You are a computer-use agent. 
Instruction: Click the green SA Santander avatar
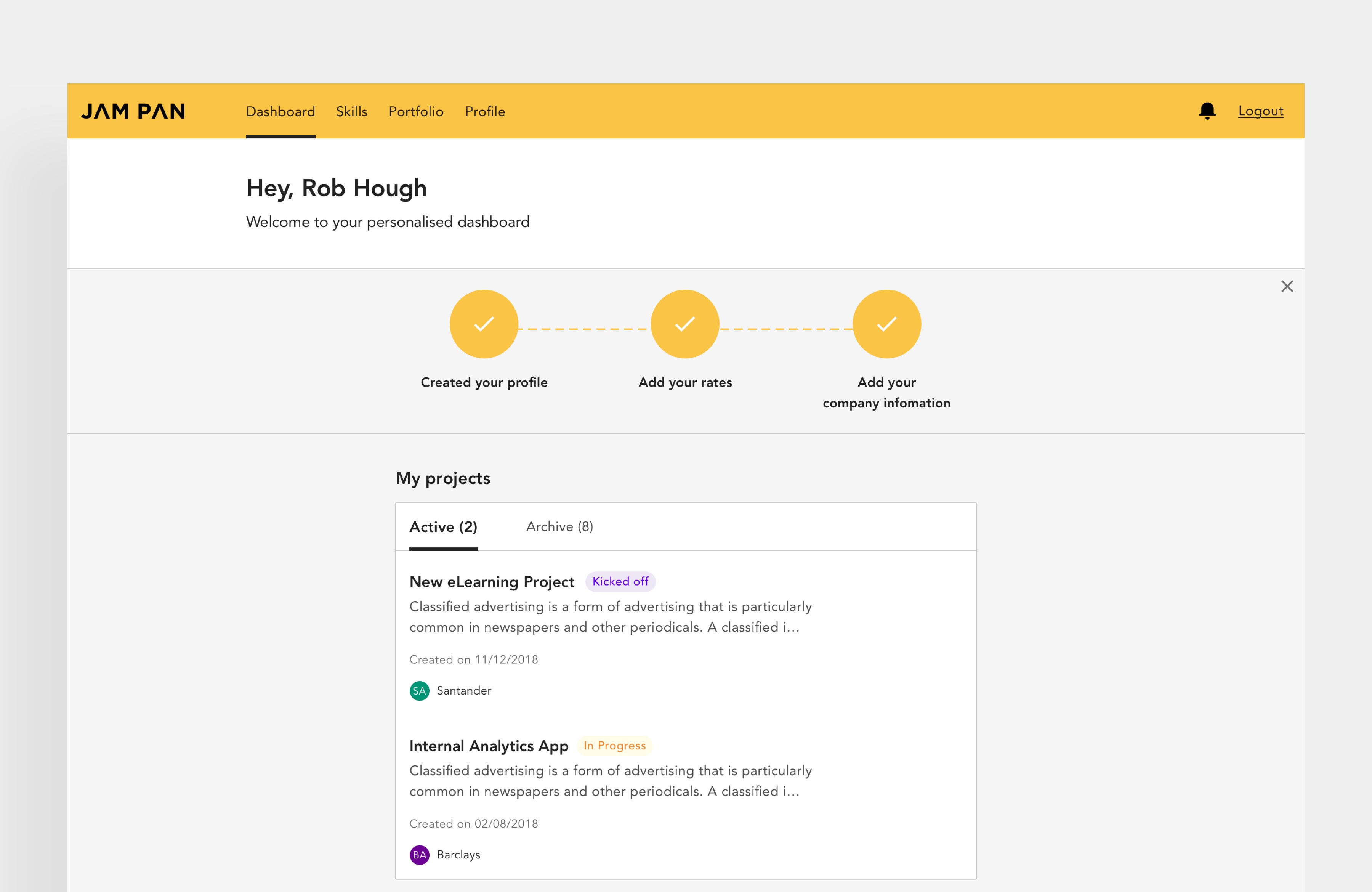pyautogui.click(x=419, y=691)
